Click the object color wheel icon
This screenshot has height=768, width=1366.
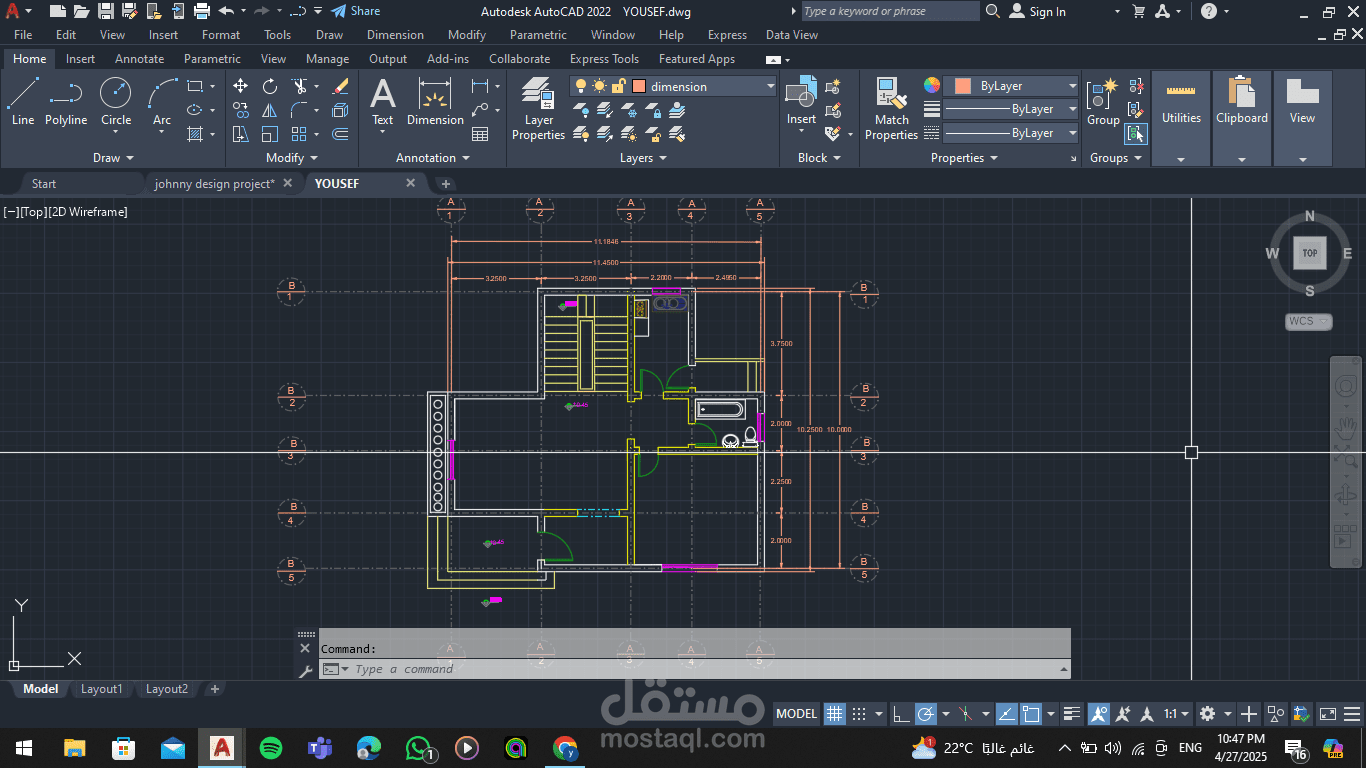pos(932,86)
